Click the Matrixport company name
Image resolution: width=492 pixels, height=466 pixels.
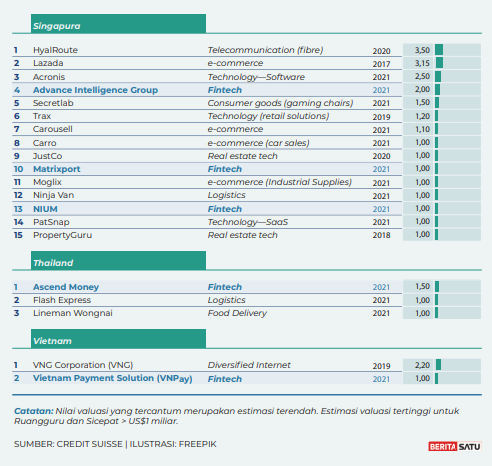57,169
